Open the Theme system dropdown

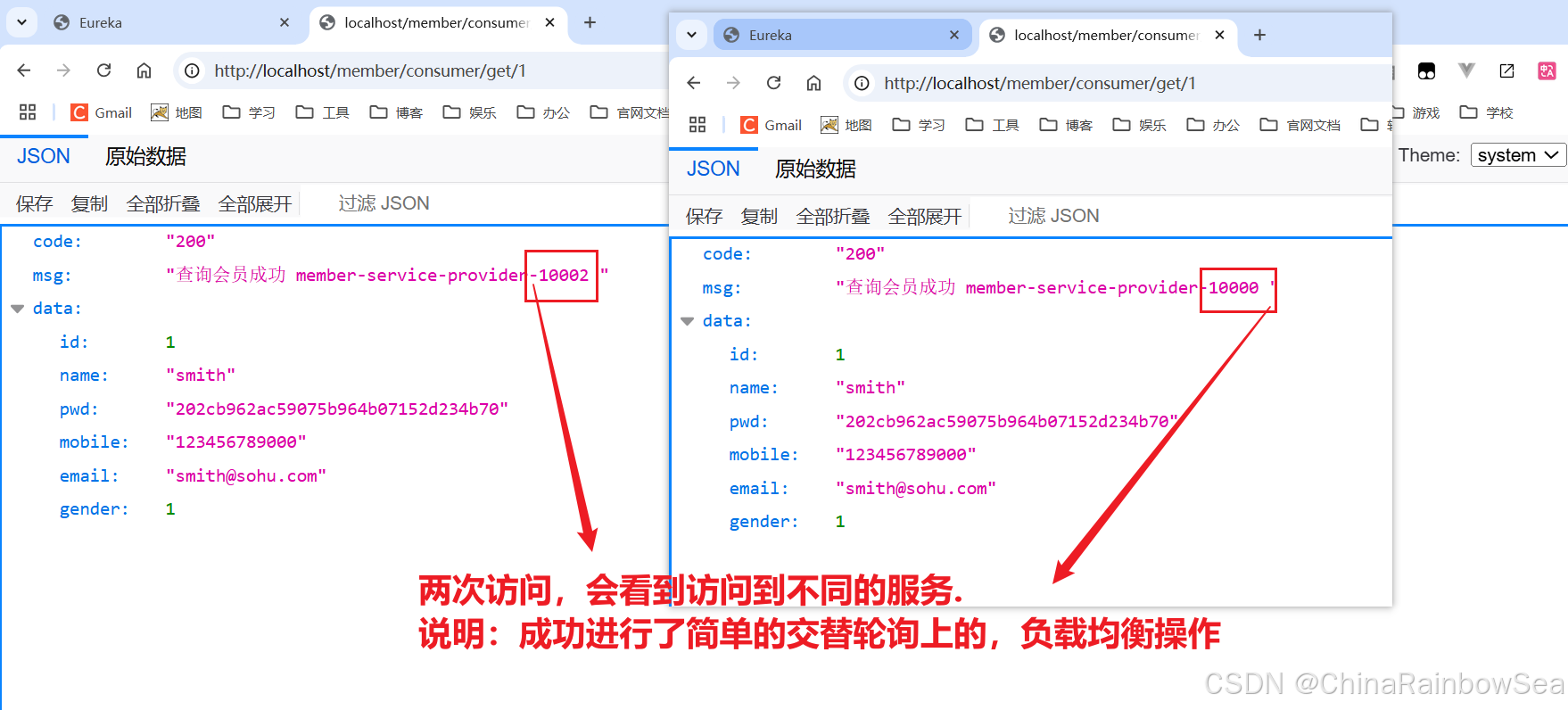[1518, 155]
